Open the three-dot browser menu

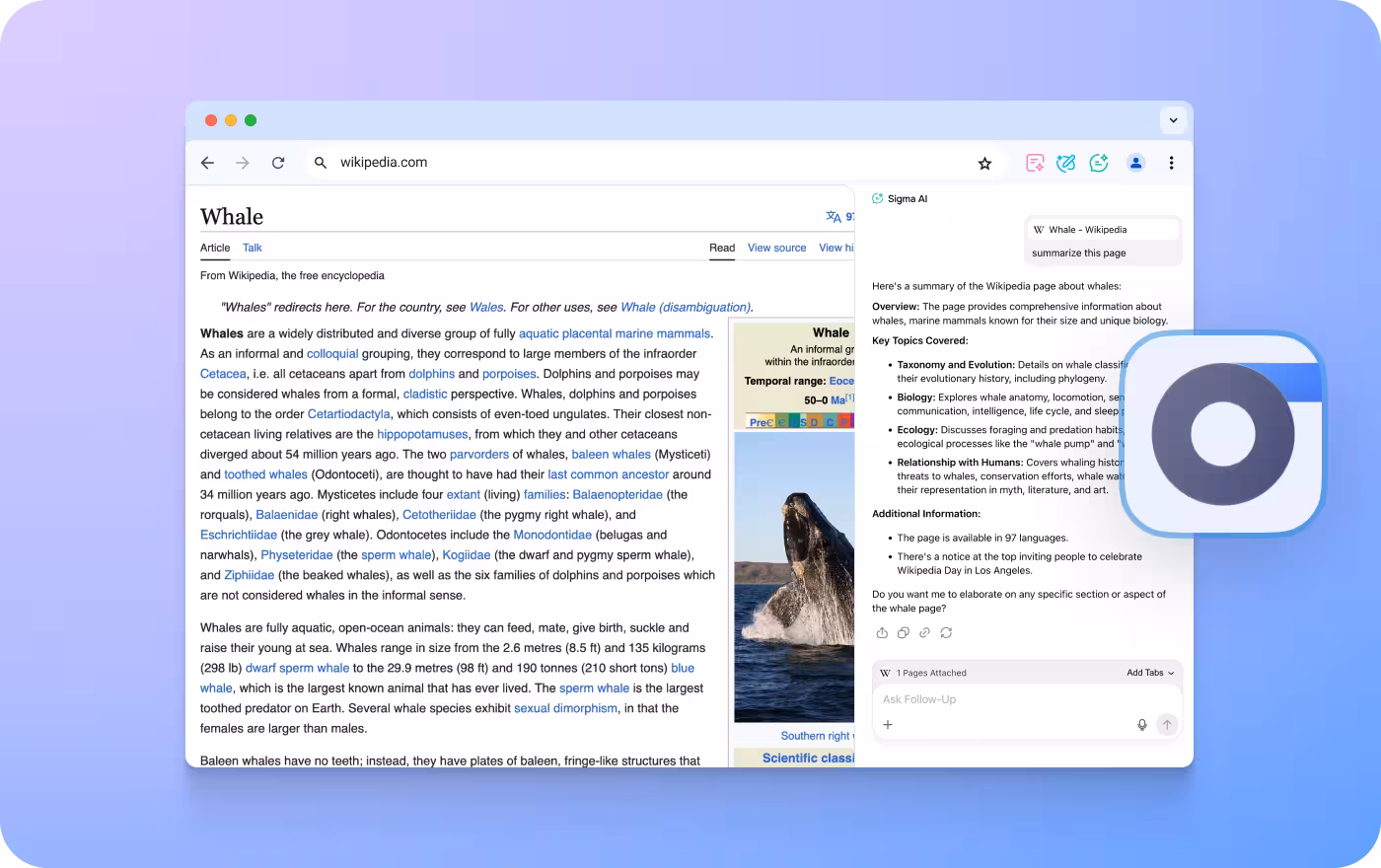(x=1171, y=163)
